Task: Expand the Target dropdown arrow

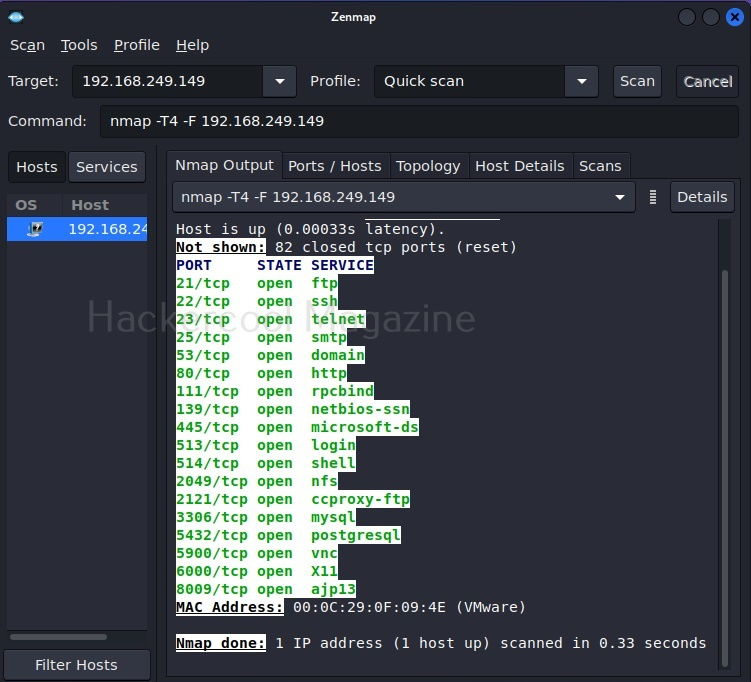Action: 280,81
